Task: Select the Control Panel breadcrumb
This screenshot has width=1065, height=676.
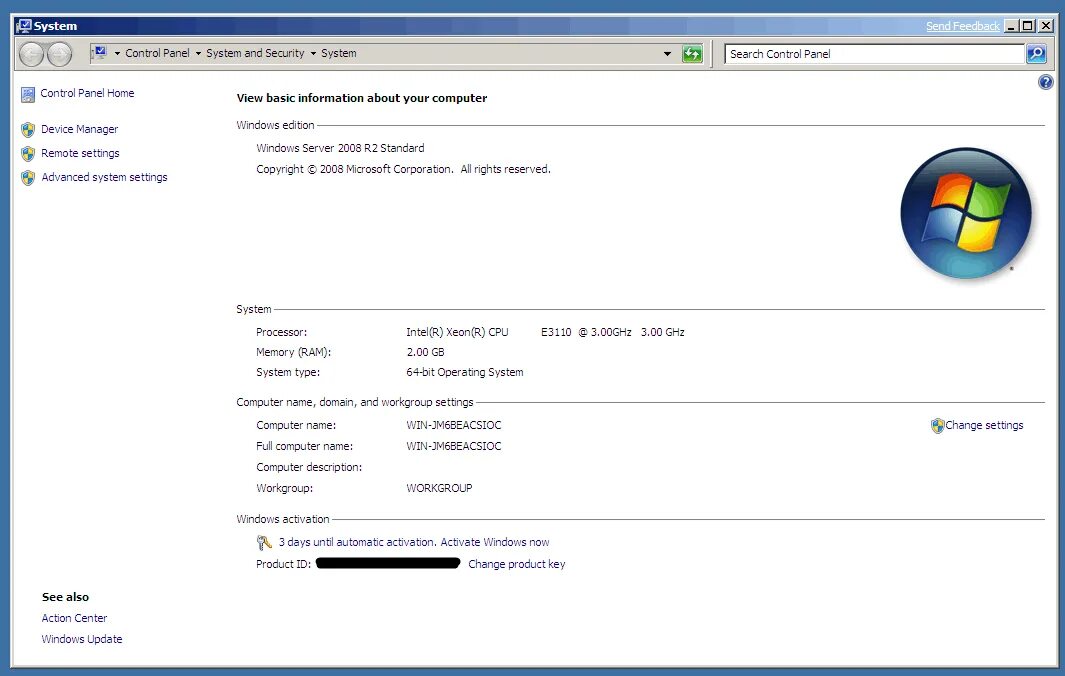Action: 157,53
